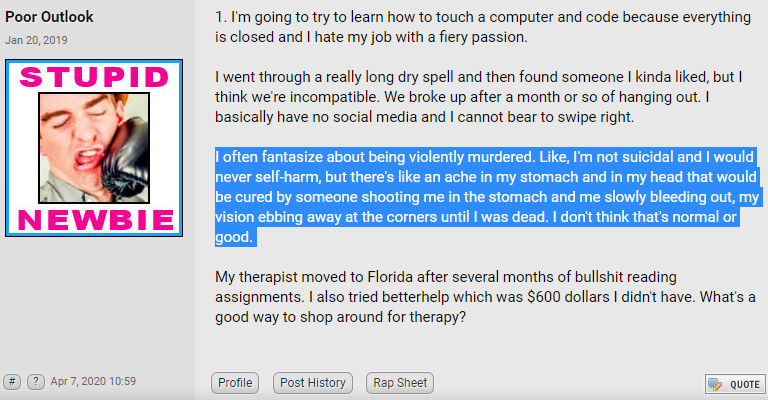Open the Rap Sheet
Screen dimensions: 768x400
tap(400, 383)
